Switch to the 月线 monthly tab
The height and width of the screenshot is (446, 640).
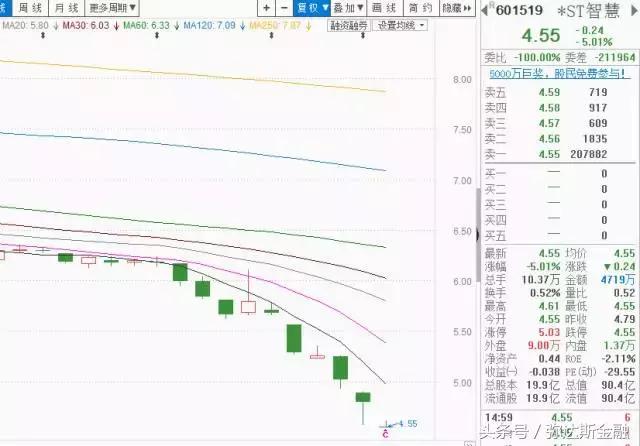pyautogui.click(x=67, y=8)
